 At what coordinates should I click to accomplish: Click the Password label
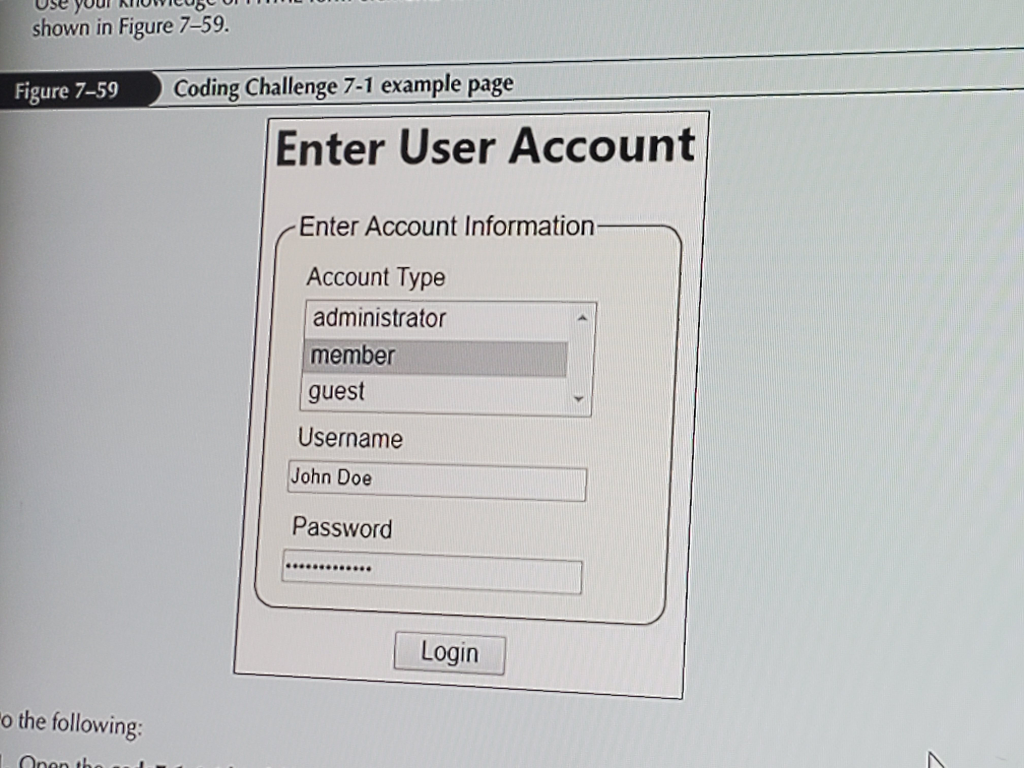(x=342, y=529)
